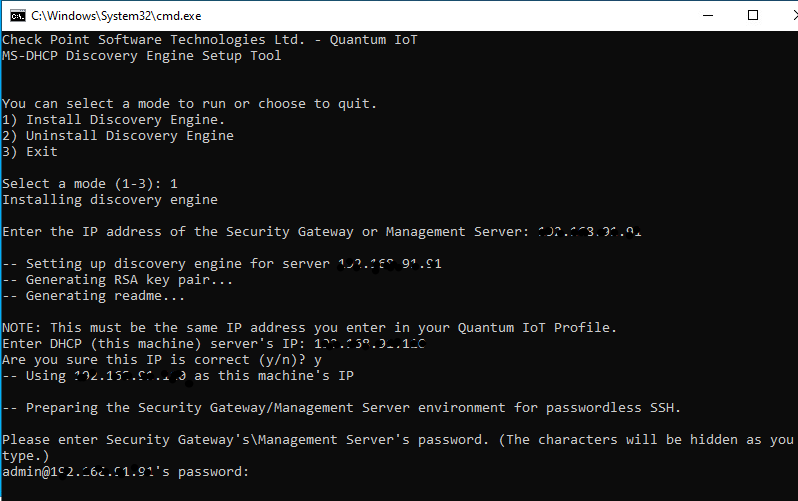The height and width of the screenshot is (501, 798).
Task: Click the 'NOTE: This must be the same IP' line
Action: [x=309, y=327]
